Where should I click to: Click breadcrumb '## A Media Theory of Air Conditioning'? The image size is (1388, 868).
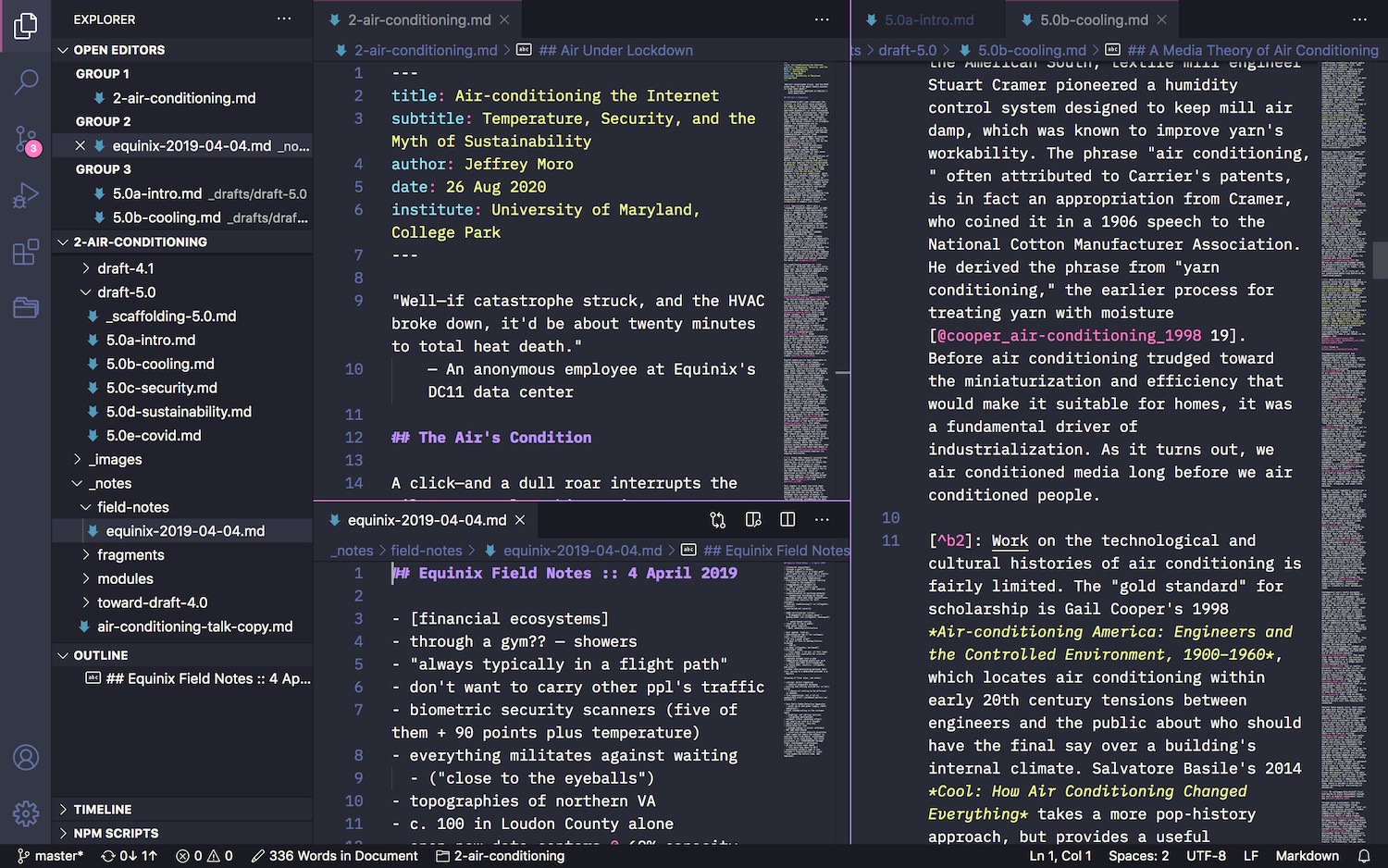pyautogui.click(x=1252, y=50)
